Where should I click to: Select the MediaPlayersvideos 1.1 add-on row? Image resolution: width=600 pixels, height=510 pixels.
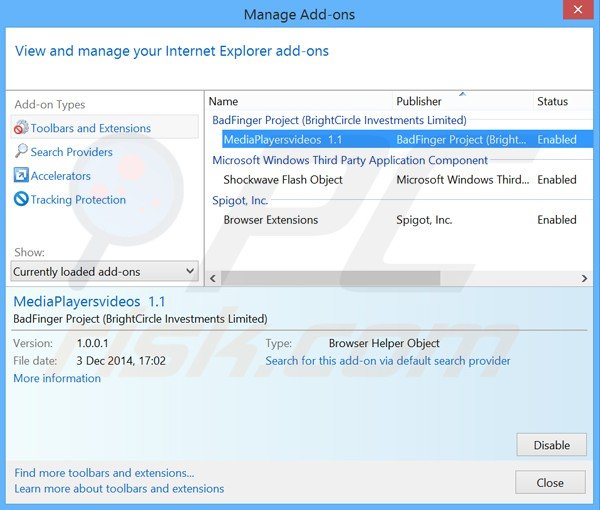tap(408, 140)
